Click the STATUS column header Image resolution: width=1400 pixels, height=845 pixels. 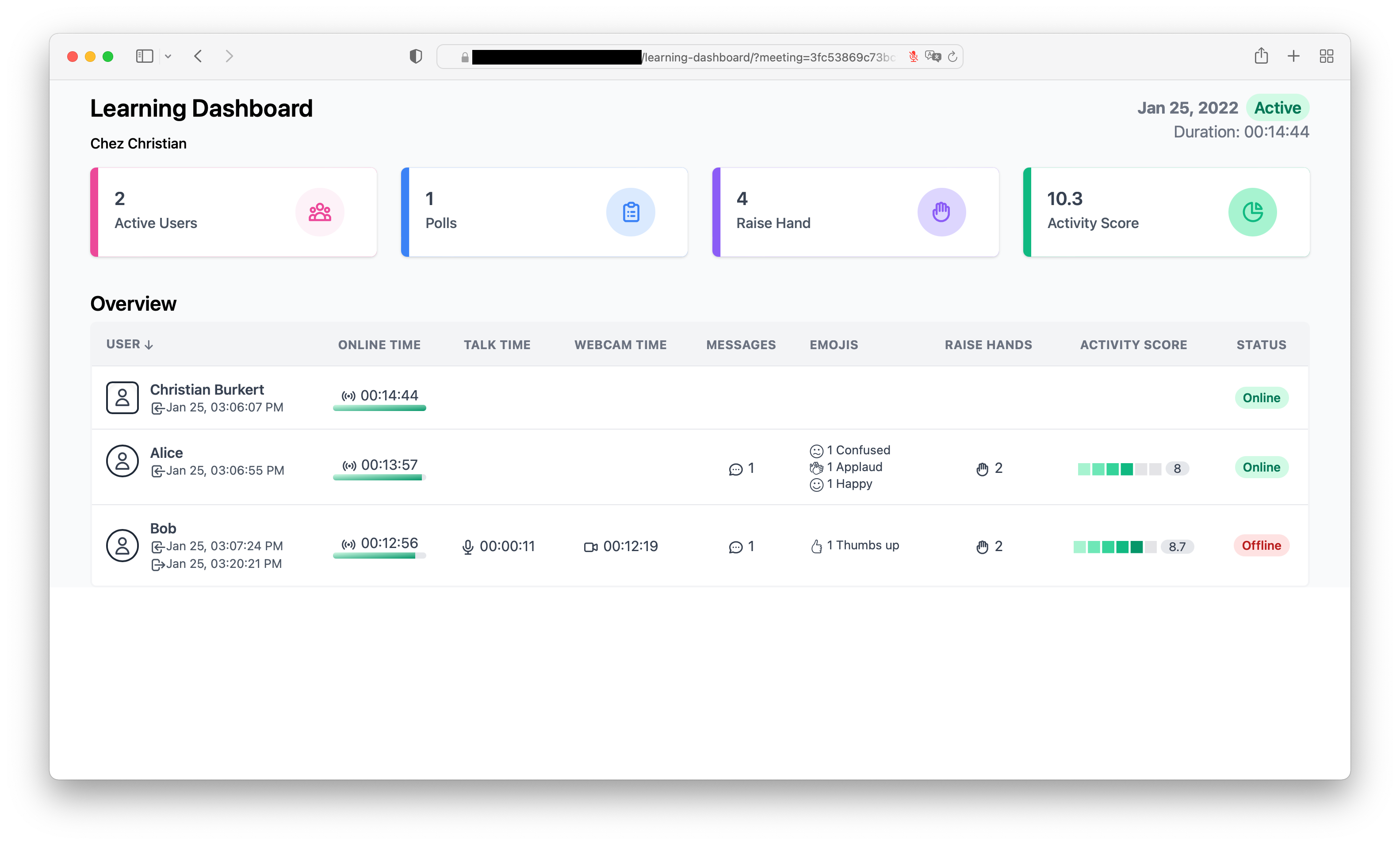click(x=1261, y=345)
